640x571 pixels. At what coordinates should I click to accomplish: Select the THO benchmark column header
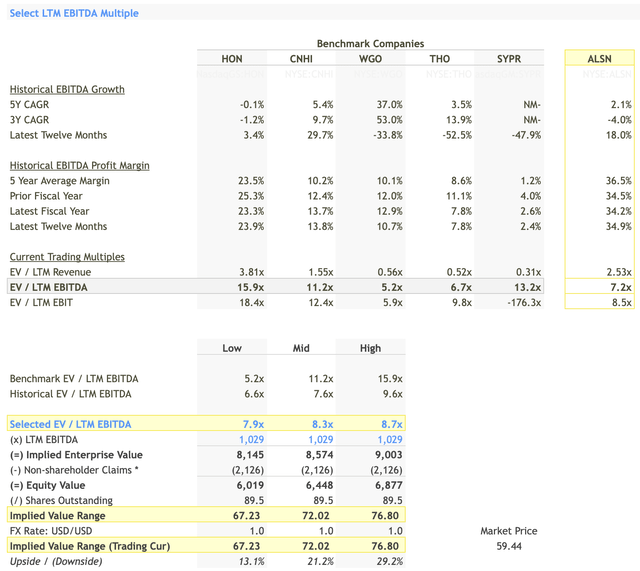click(440, 59)
